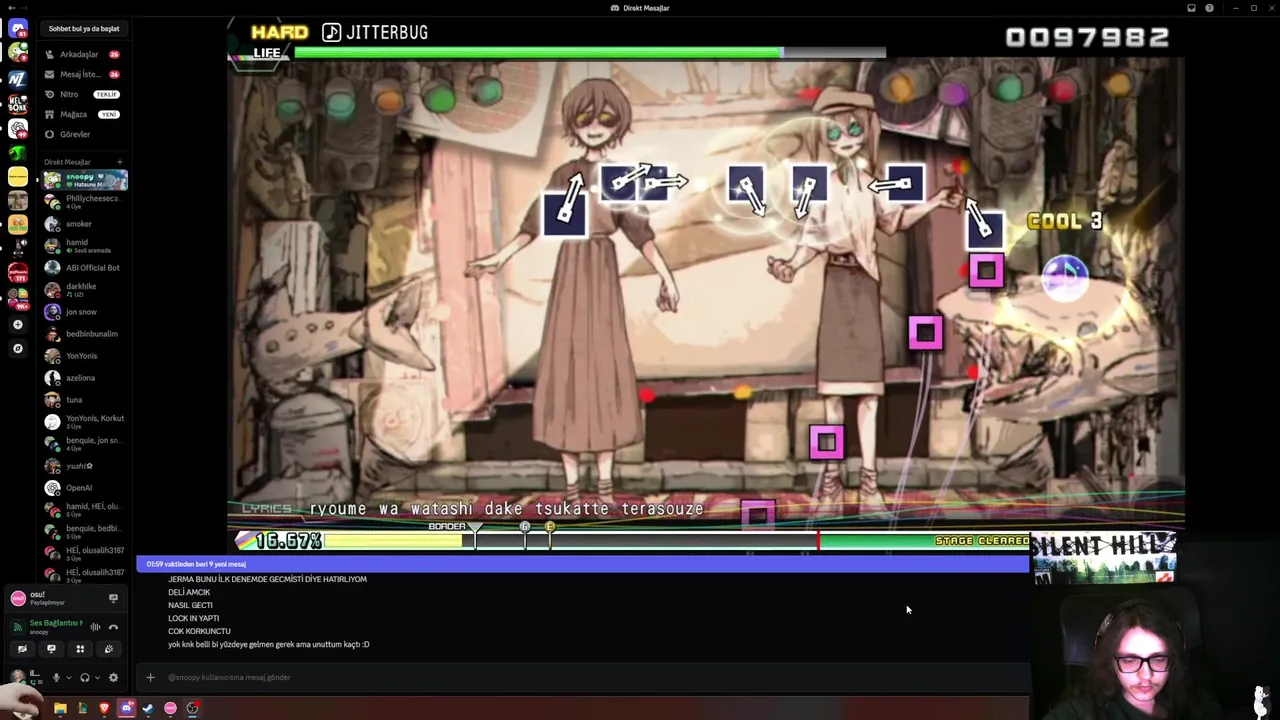This screenshot has height=720, width=1280.
Task: Toggle camera in voice panel
Action: [22, 649]
